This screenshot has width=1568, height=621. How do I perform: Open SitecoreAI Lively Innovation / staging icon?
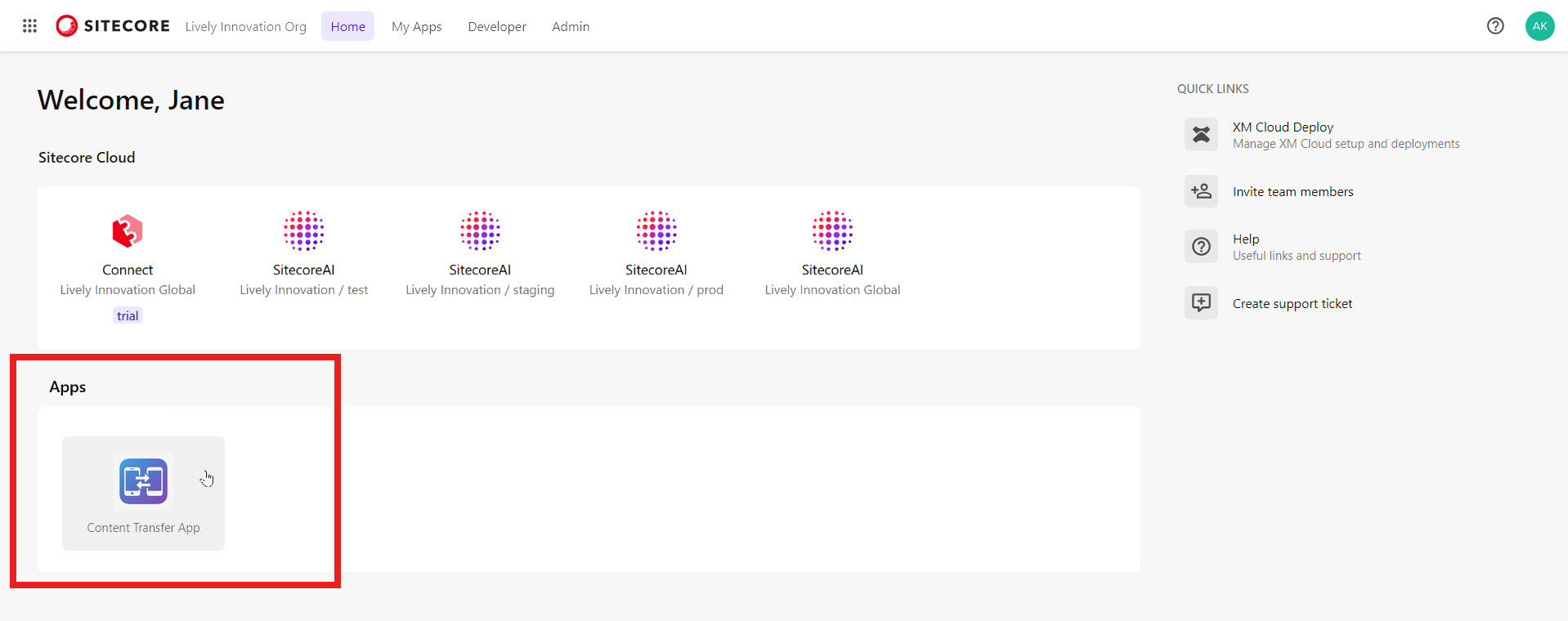[480, 231]
